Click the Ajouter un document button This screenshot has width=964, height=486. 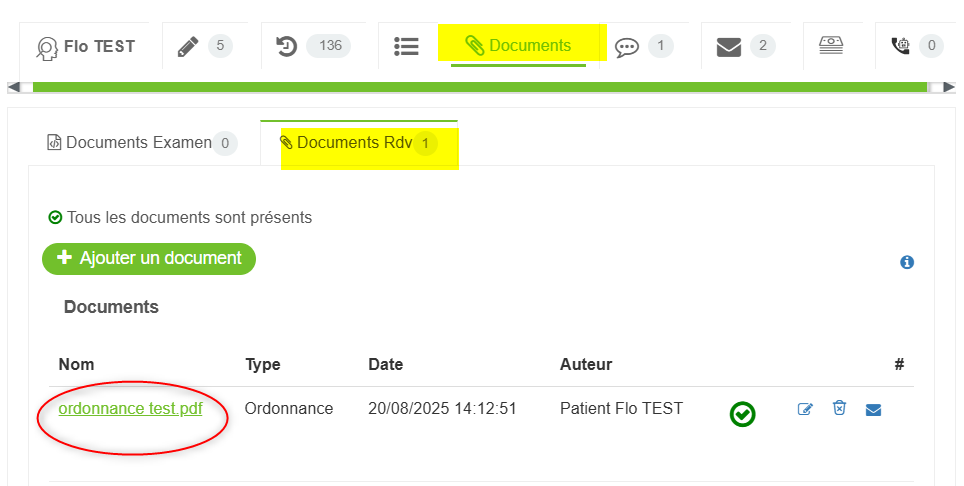tap(149, 258)
